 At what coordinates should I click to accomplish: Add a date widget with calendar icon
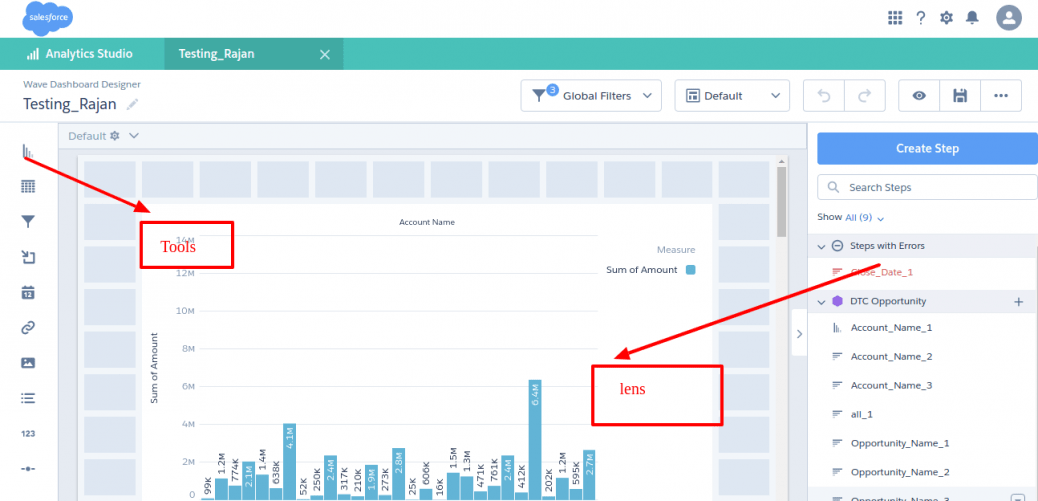tap(28, 293)
